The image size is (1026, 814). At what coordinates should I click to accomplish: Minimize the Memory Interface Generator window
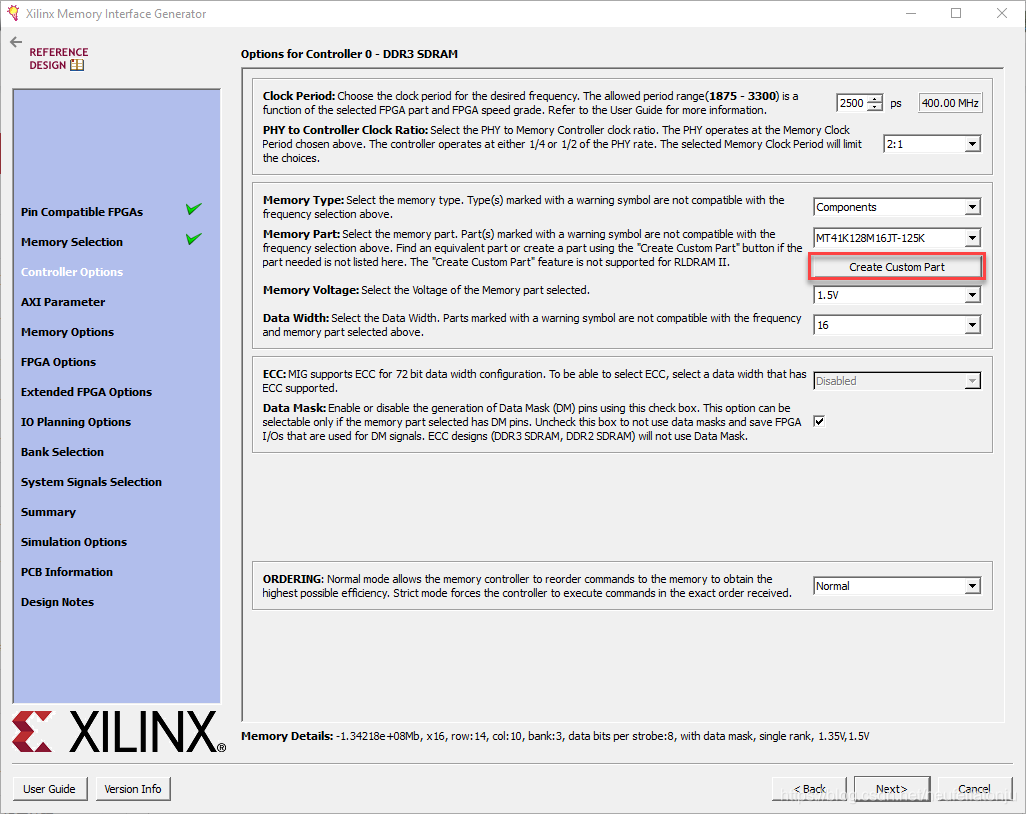click(911, 13)
